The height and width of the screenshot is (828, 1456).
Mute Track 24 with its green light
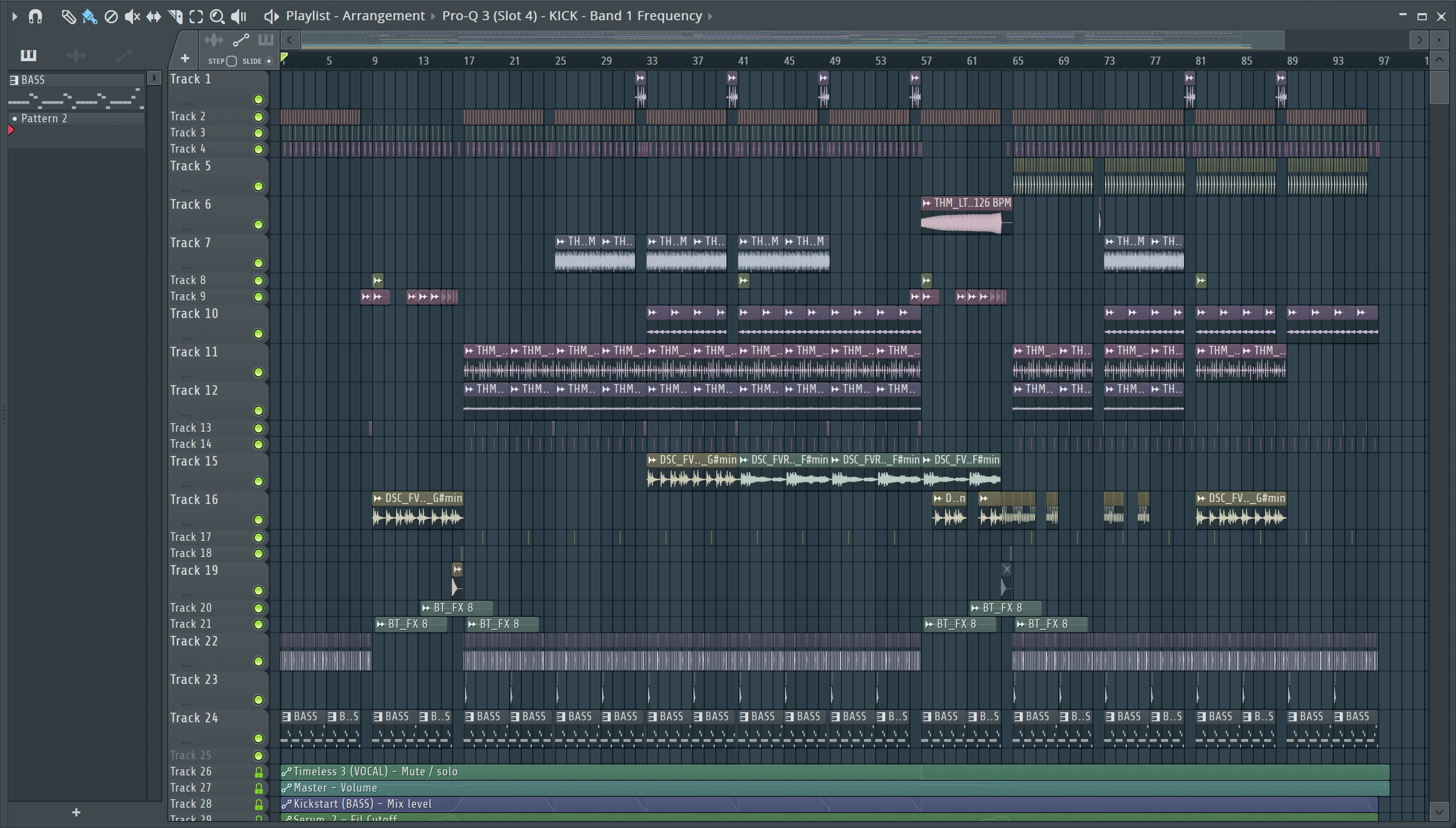258,738
